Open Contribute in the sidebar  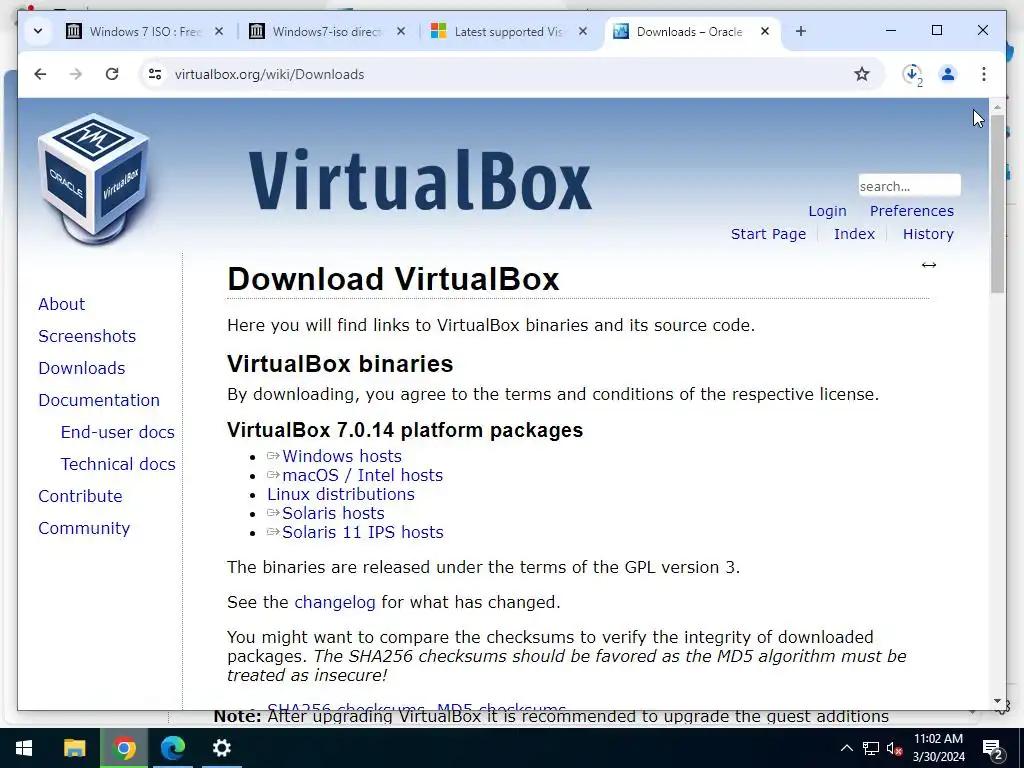80,496
